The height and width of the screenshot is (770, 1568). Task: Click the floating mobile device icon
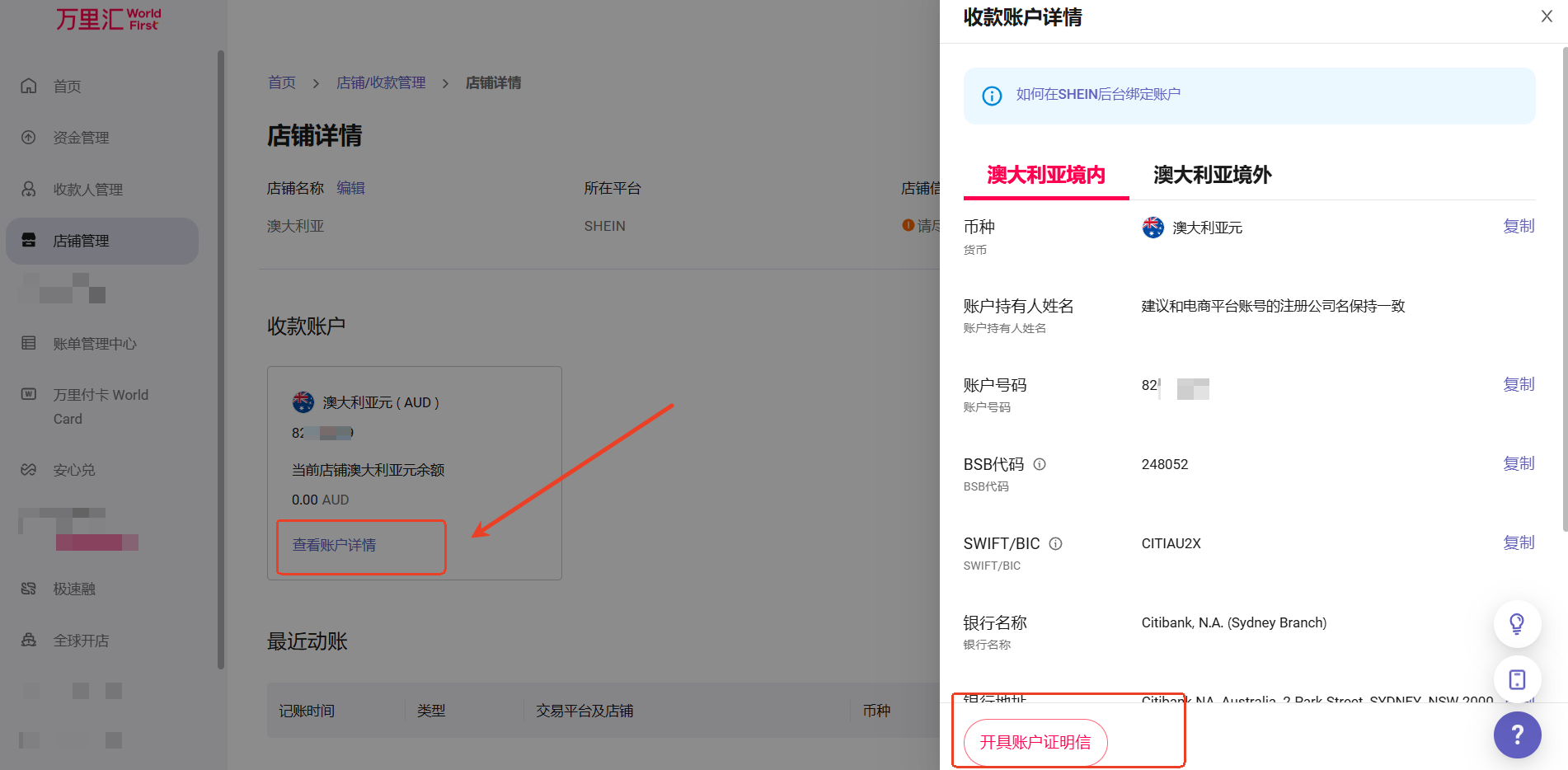pos(1517,679)
